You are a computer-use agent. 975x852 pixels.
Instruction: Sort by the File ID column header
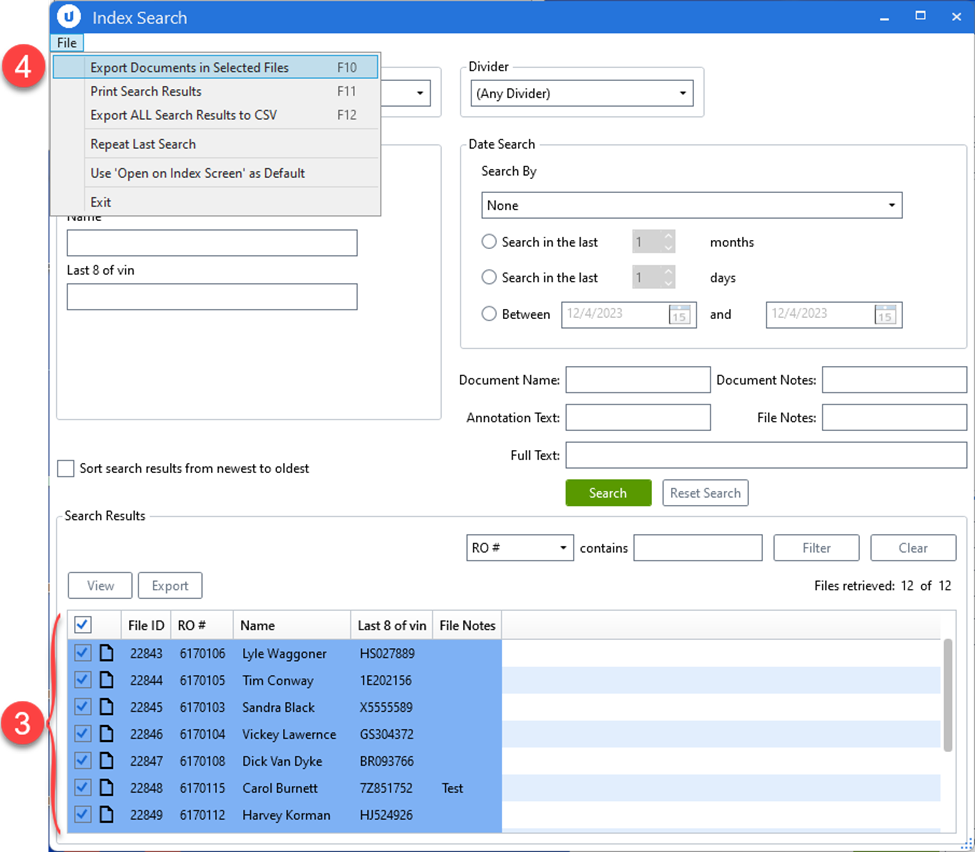146,625
